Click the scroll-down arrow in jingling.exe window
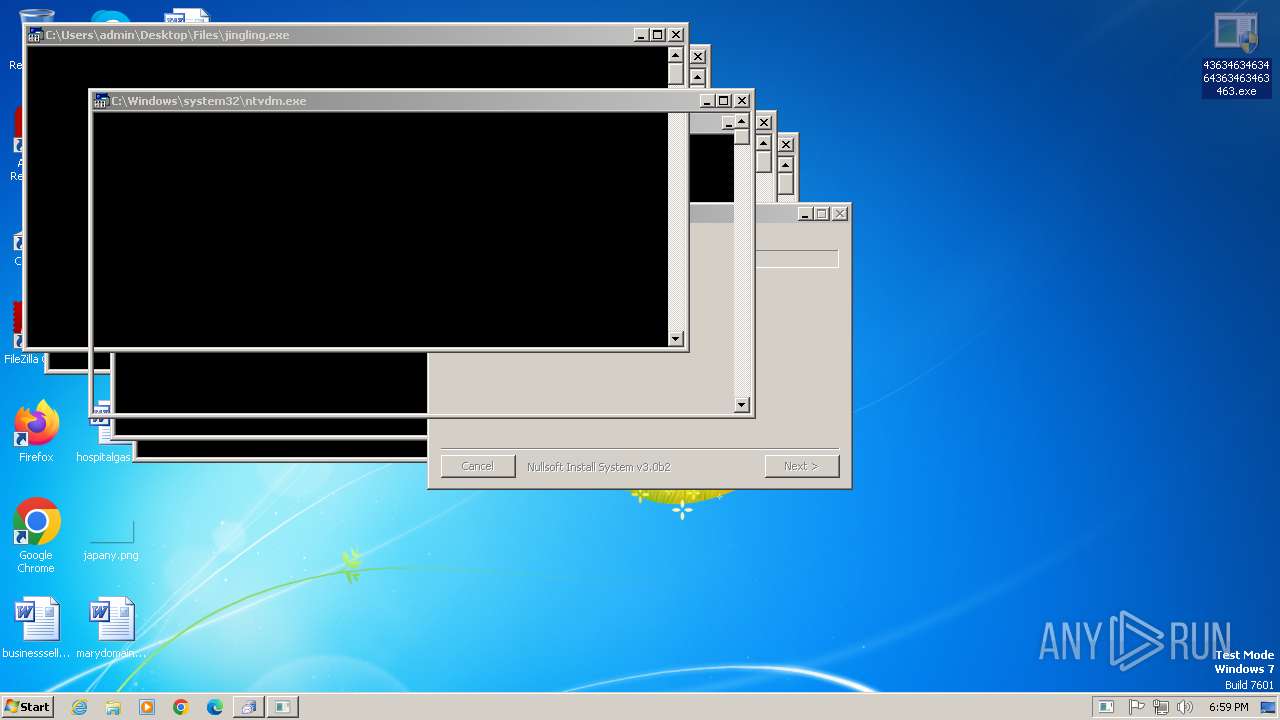 point(675,339)
